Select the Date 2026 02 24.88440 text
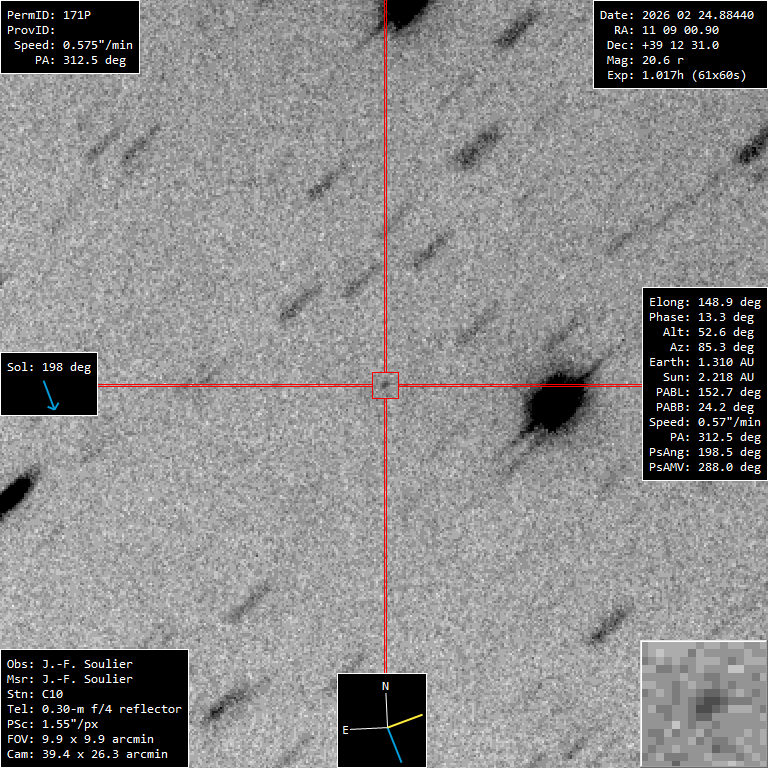Viewport: 768px width, 768px height. [x=676, y=15]
